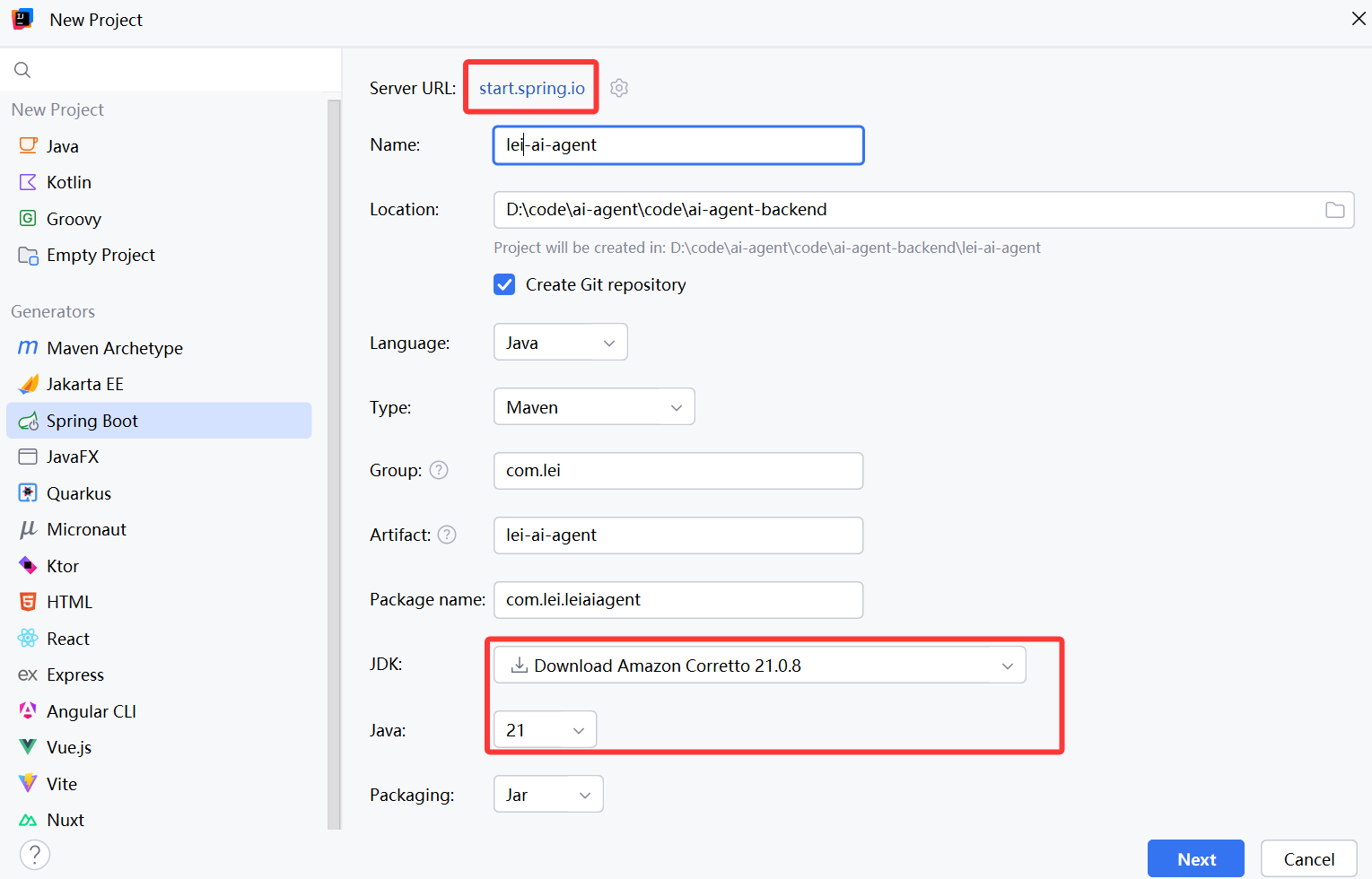Click the 'Project will be created in' hint
The width and height of the screenshot is (1372, 879).
tap(767, 248)
